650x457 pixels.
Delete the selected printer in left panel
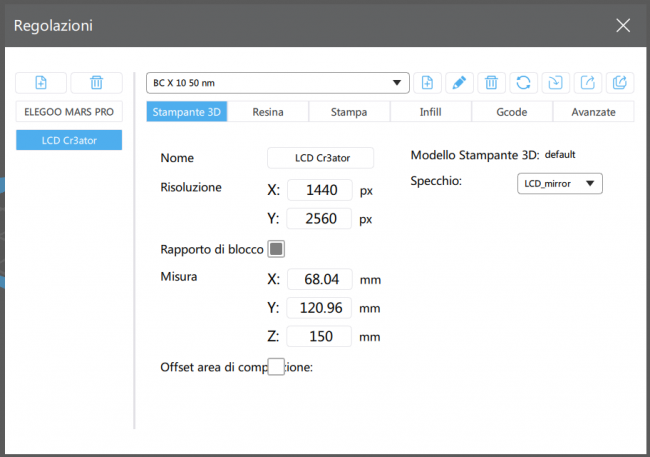click(x=96, y=83)
